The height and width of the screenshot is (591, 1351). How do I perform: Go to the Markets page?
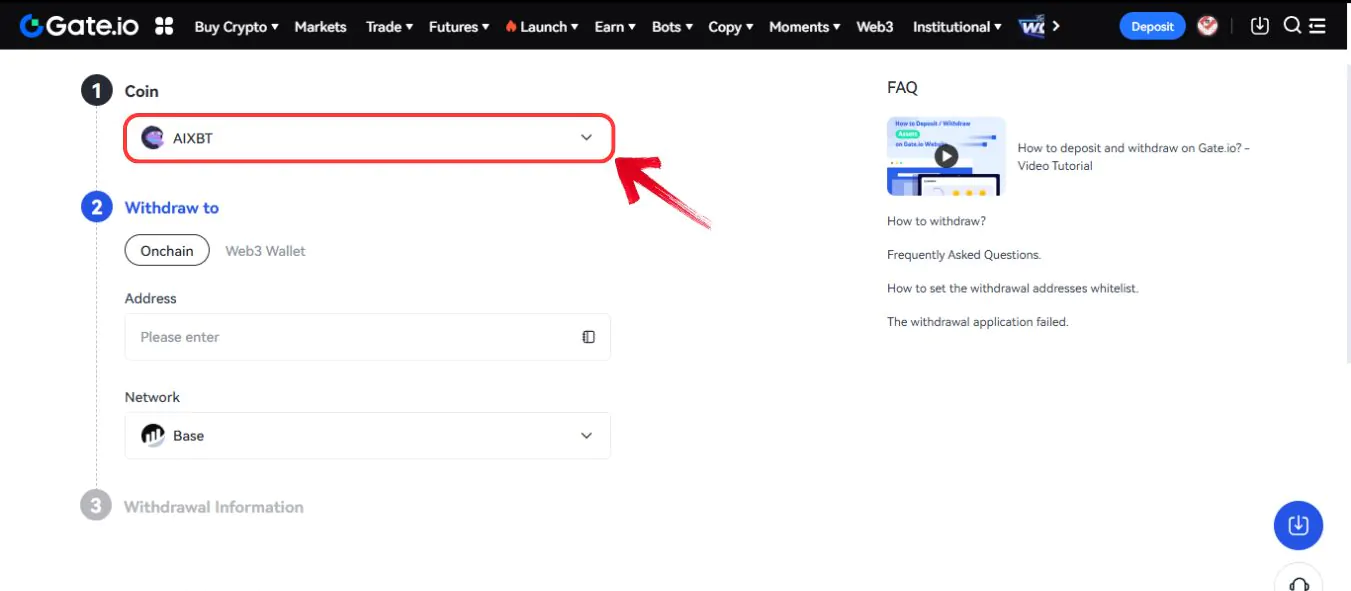pos(320,27)
